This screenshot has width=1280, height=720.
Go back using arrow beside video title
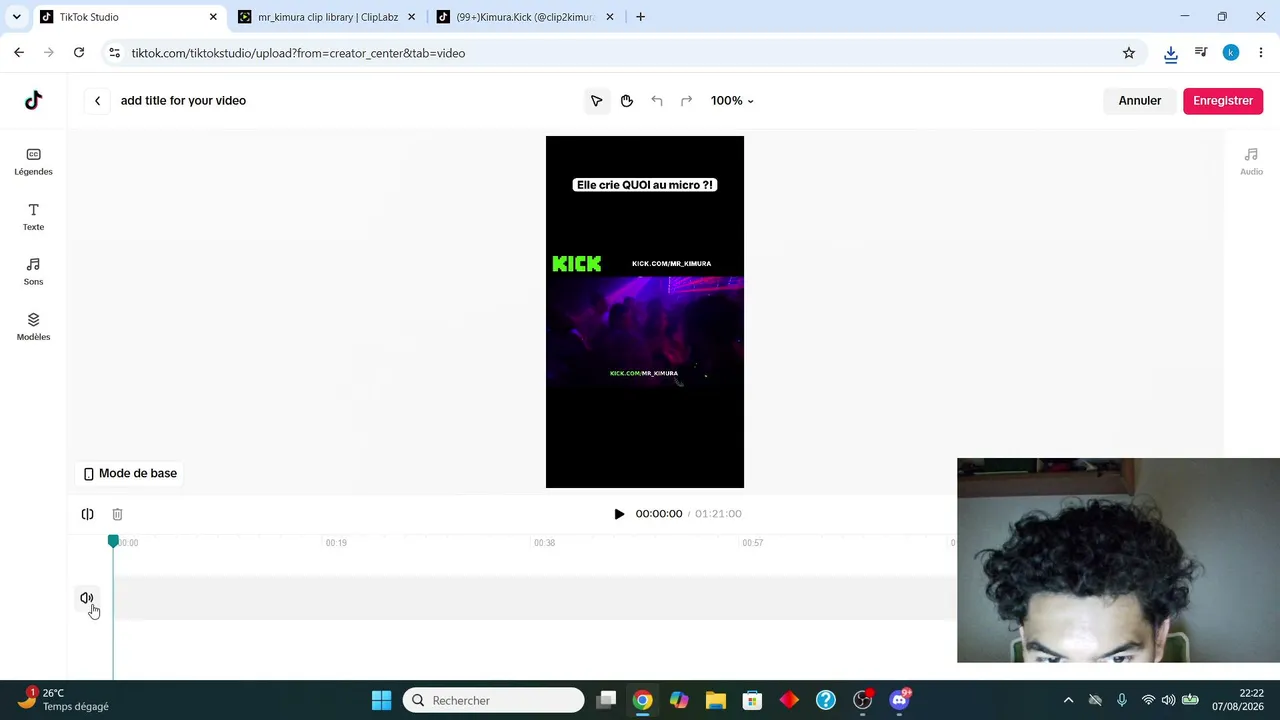tap(97, 101)
